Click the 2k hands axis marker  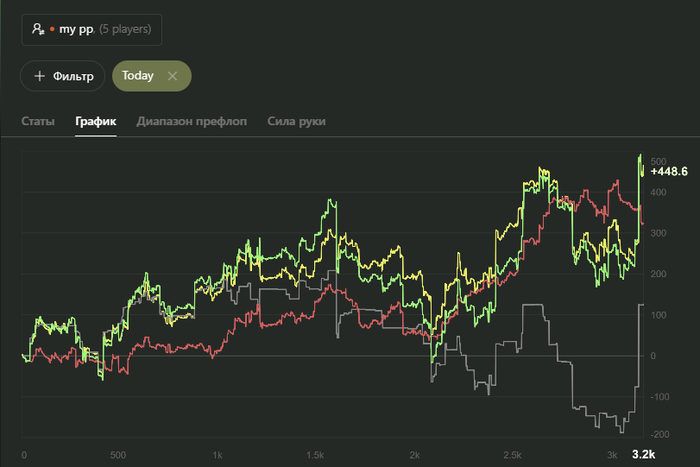tap(415, 455)
